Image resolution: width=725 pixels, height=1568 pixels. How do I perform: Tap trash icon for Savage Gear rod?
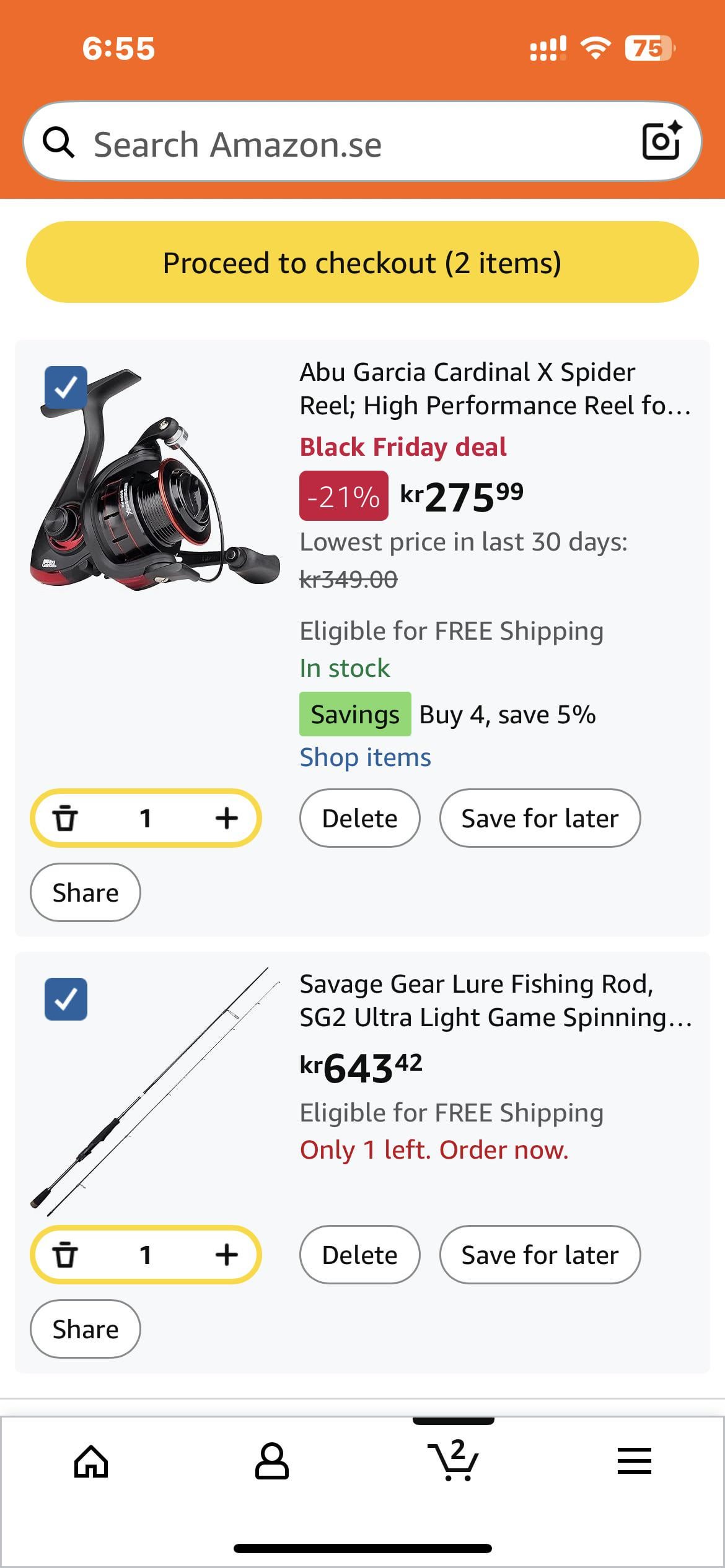pyautogui.click(x=65, y=1255)
